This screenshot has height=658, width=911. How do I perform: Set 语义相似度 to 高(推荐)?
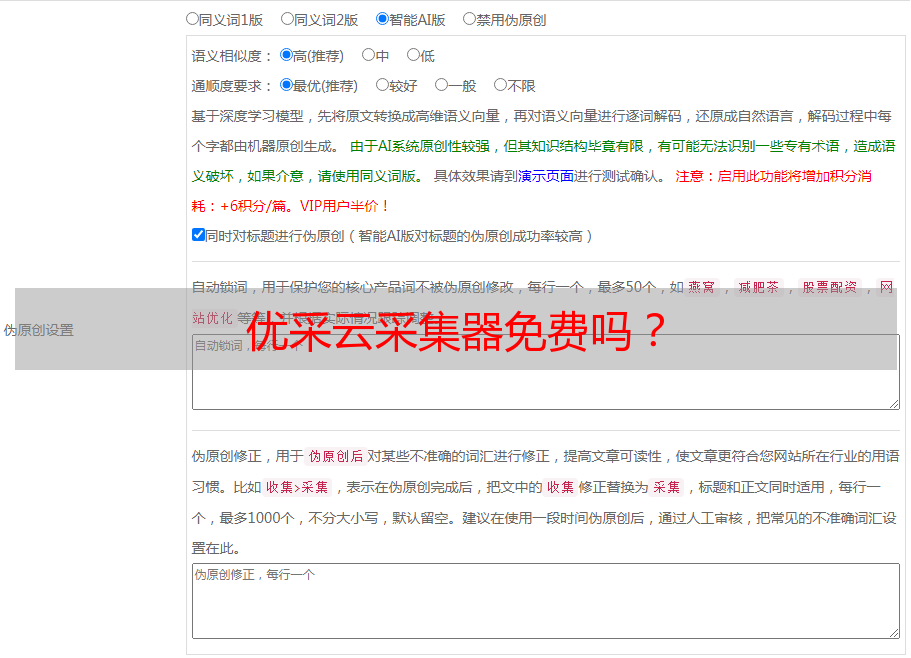[x=286, y=56]
